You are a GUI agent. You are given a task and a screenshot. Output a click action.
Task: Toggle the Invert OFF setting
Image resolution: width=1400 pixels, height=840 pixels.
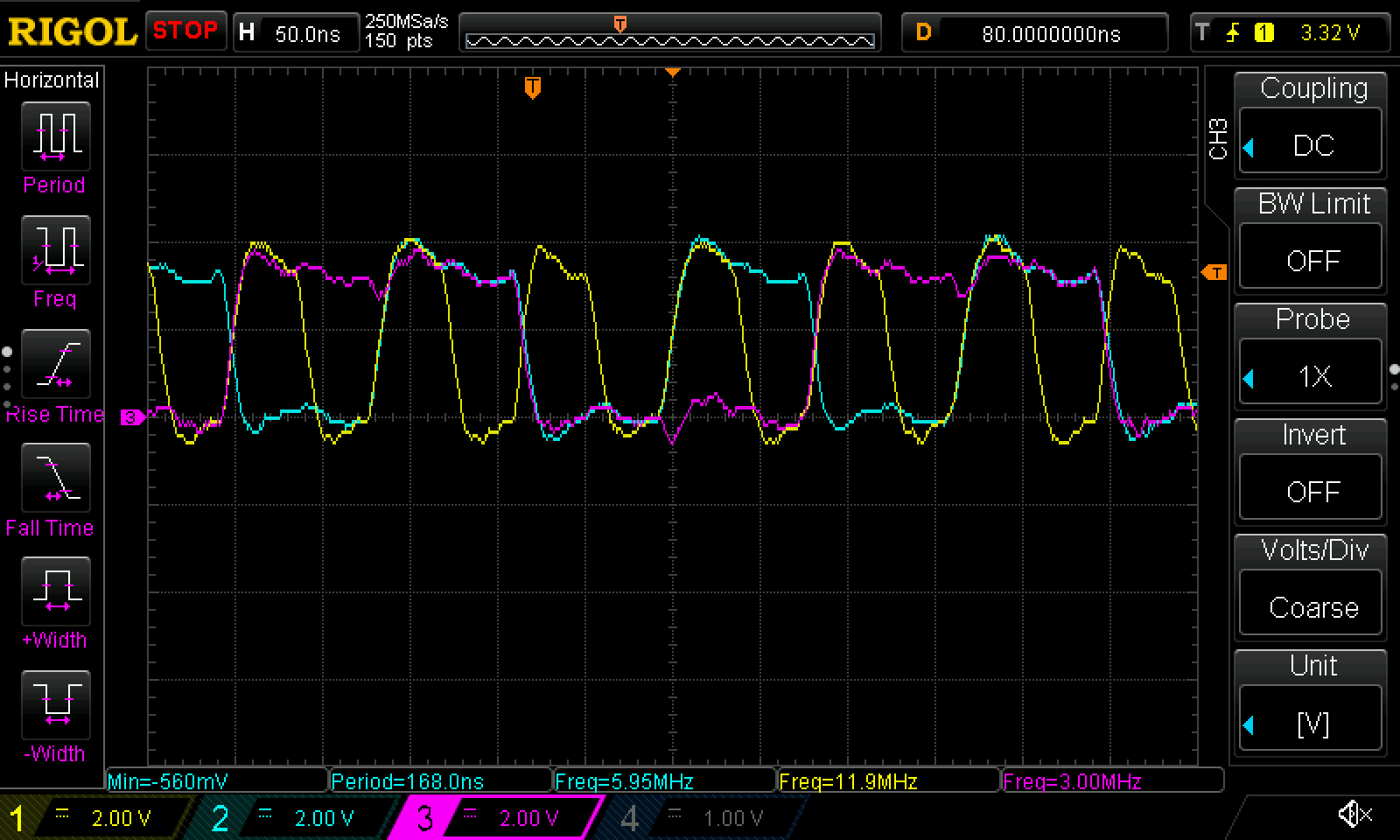pyautogui.click(x=1312, y=491)
